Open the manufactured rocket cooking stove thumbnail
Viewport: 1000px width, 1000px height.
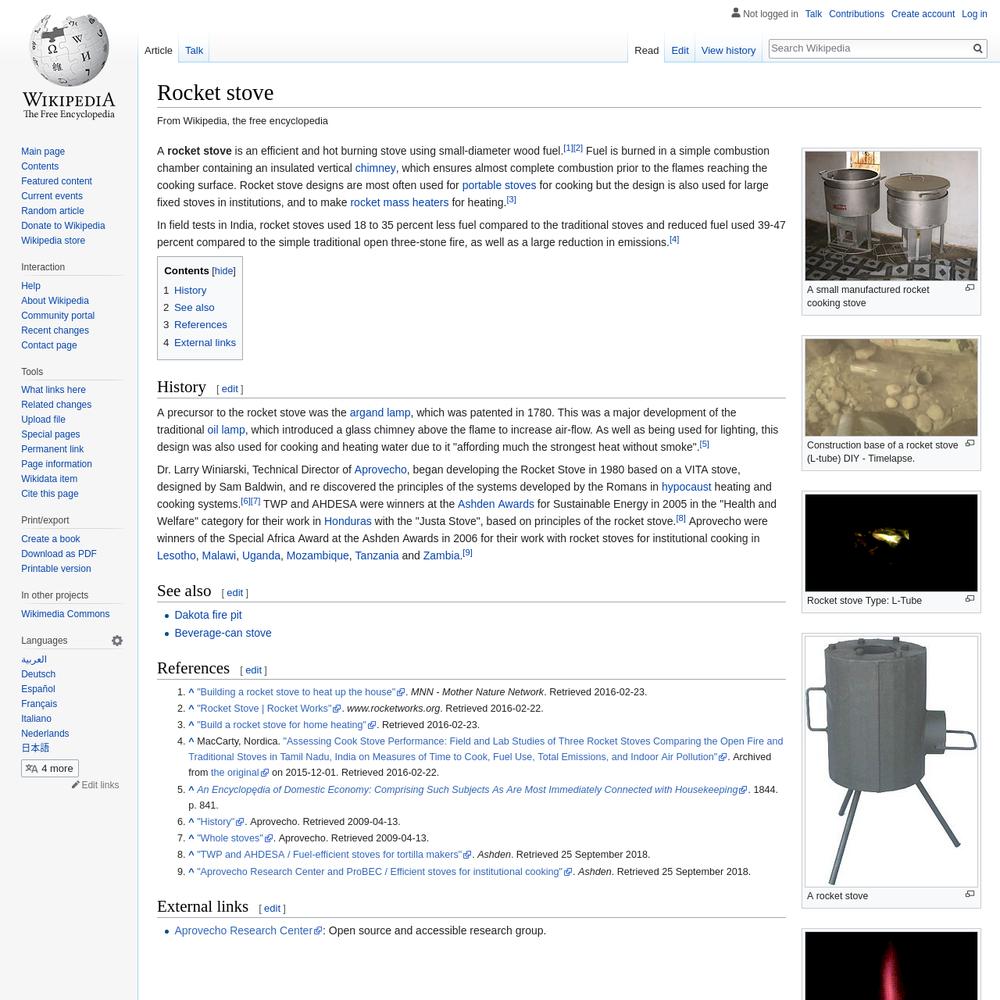[x=891, y=216]
